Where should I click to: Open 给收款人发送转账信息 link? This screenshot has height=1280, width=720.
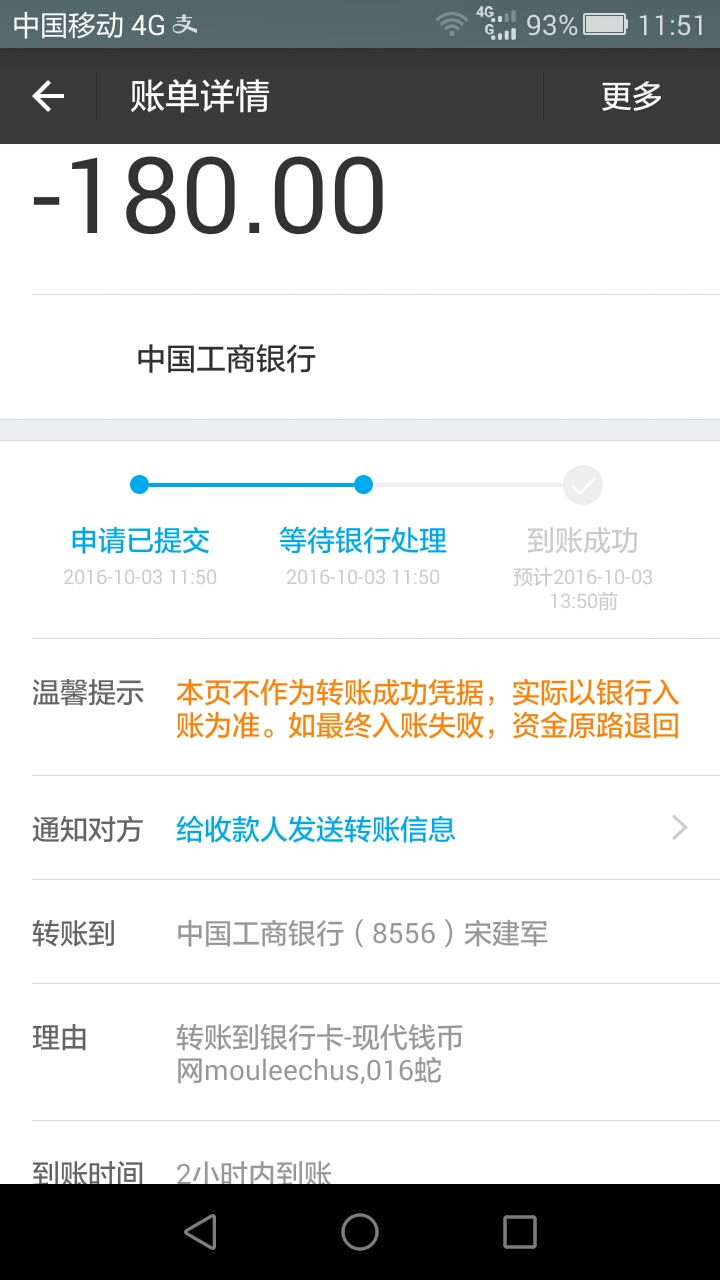316,829
